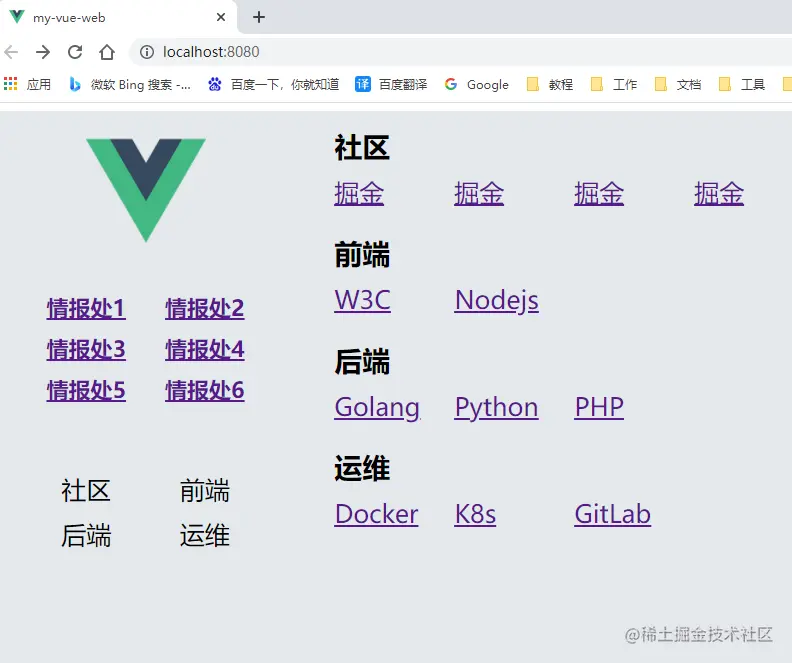Open the 百度翻译 bookmark
The width and height of the screenshot is (792, 663).
point(391,84)
